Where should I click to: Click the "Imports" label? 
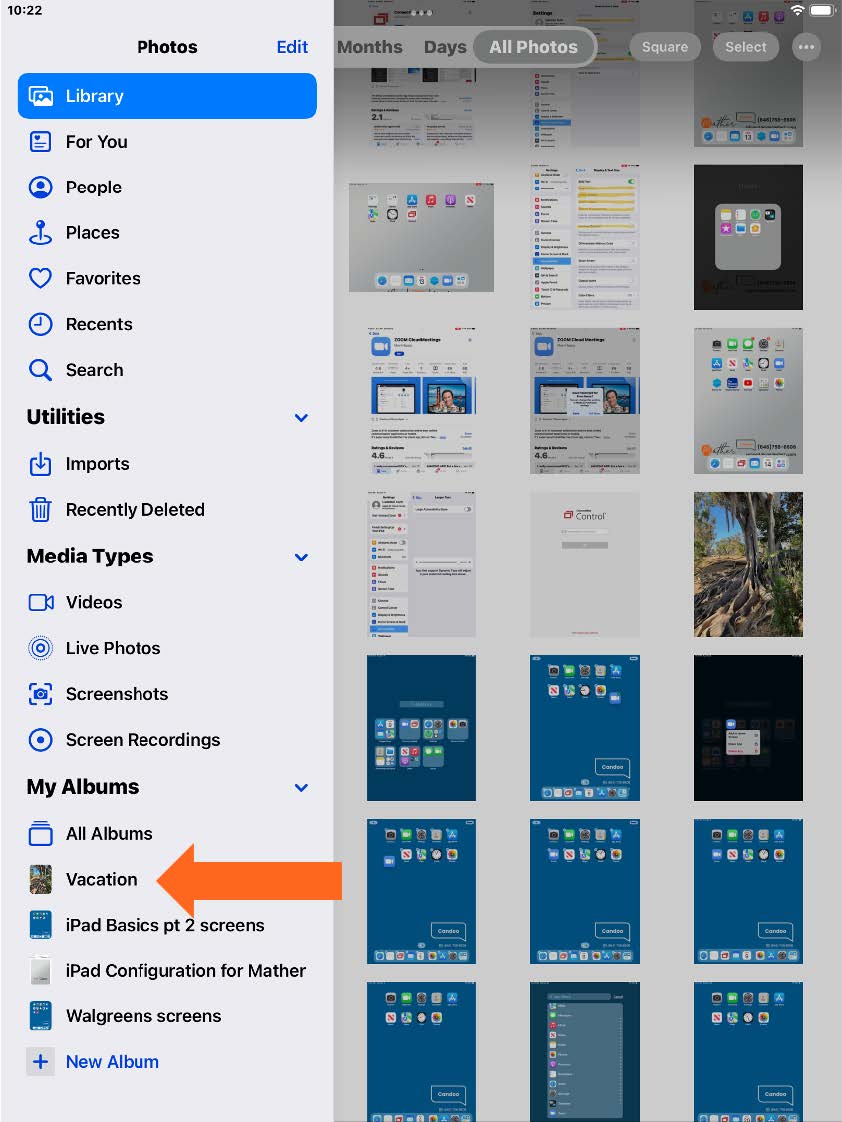[x=97, y=464]
